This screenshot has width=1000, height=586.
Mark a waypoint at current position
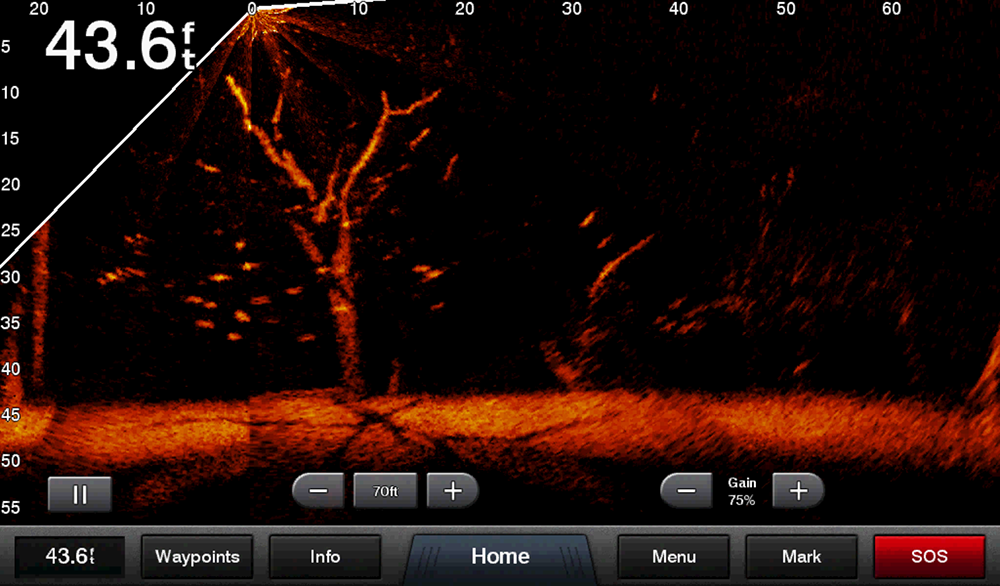tap(801, 556)
